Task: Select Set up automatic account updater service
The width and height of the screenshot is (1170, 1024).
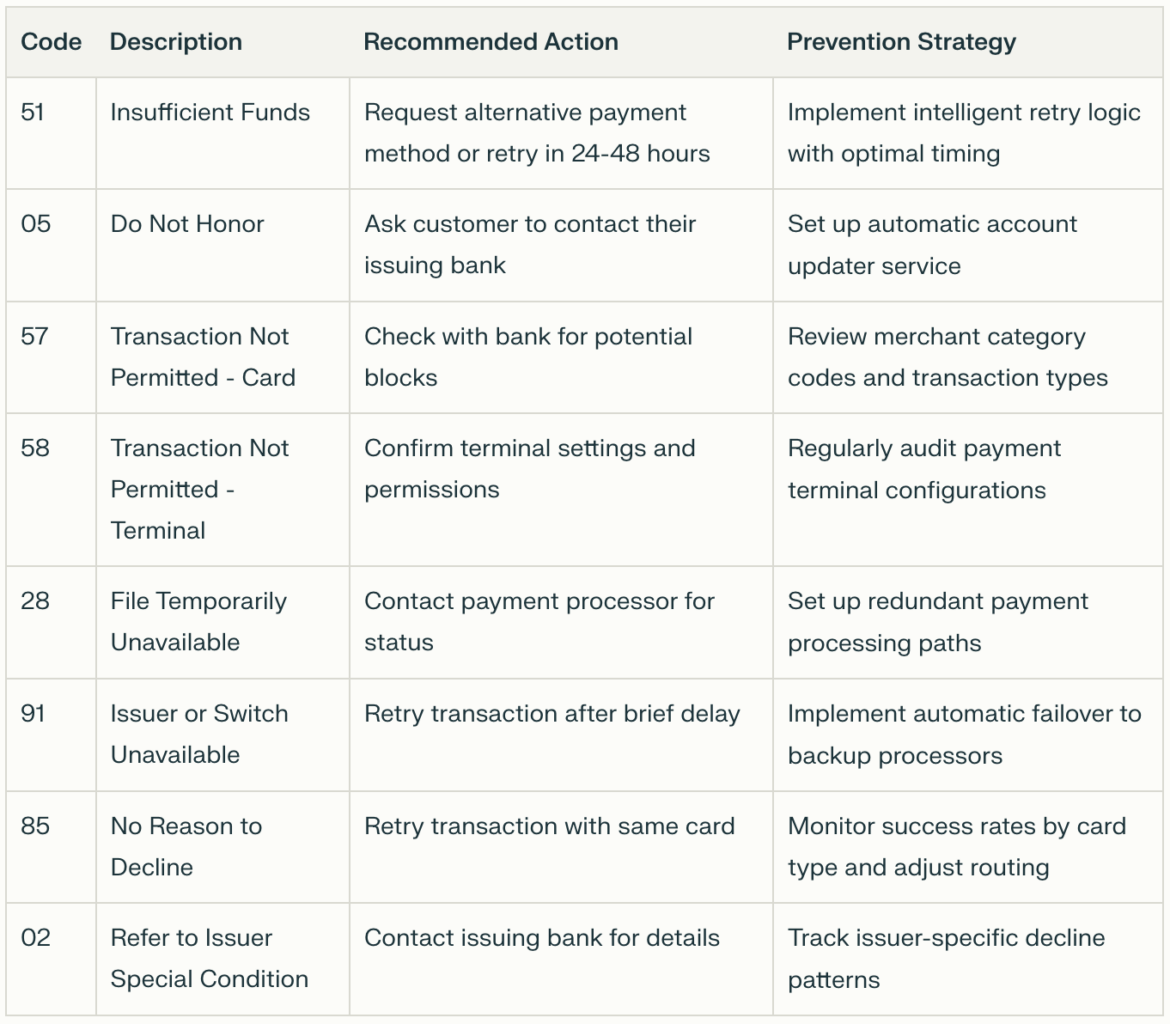Action: pos(932,244)
